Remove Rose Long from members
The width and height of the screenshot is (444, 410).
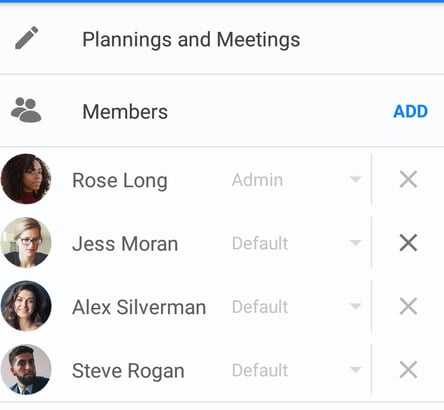408,180
